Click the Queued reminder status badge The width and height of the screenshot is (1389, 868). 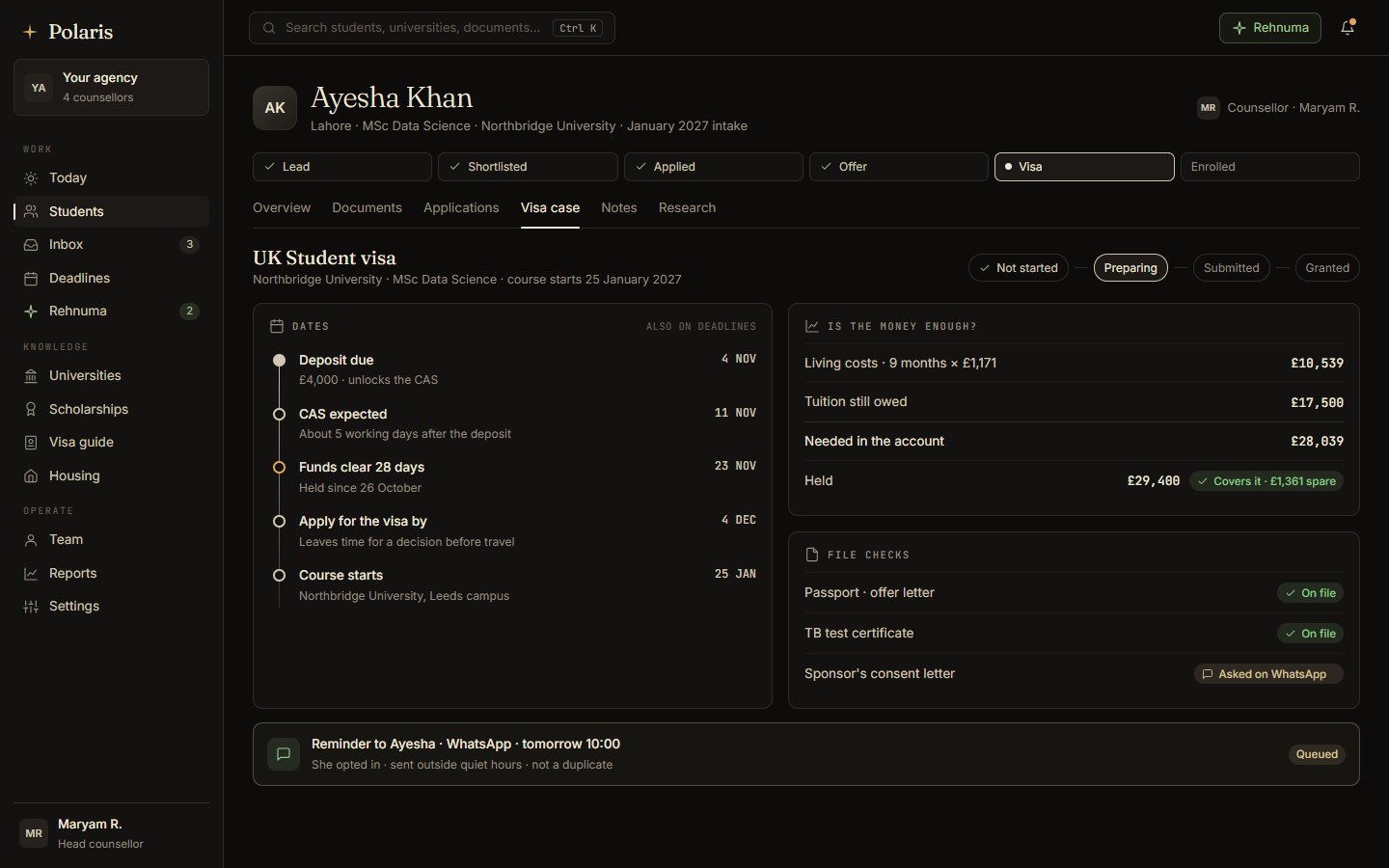click(1317, 754)
